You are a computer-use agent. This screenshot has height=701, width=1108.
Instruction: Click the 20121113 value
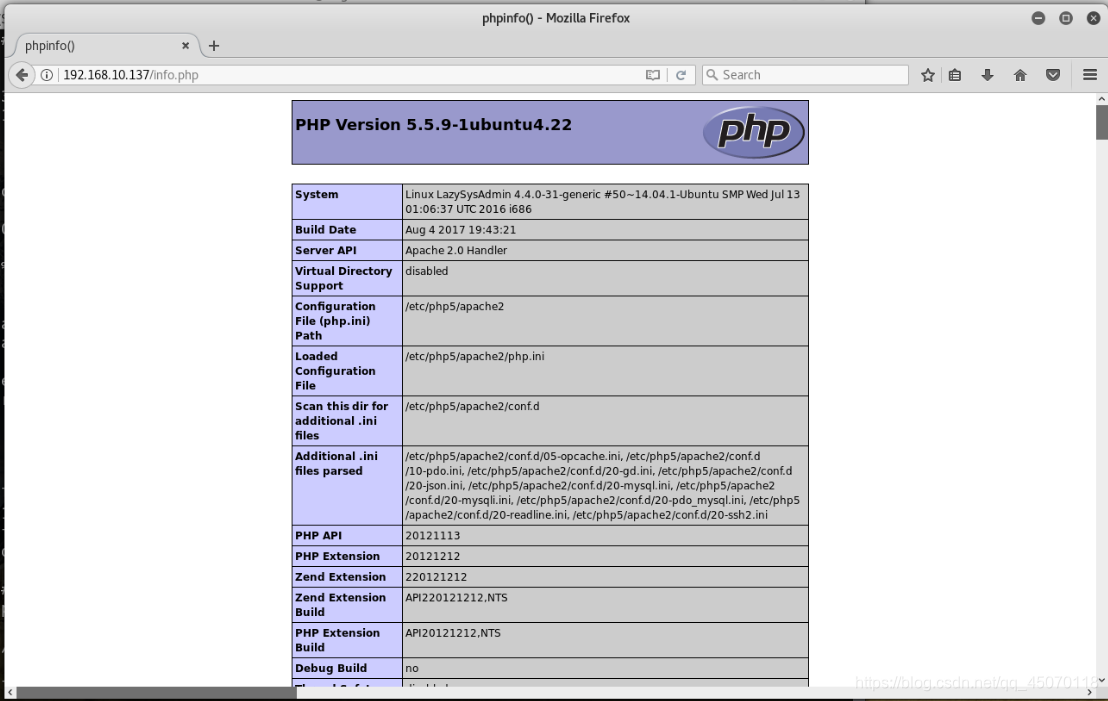click(432, 536)
